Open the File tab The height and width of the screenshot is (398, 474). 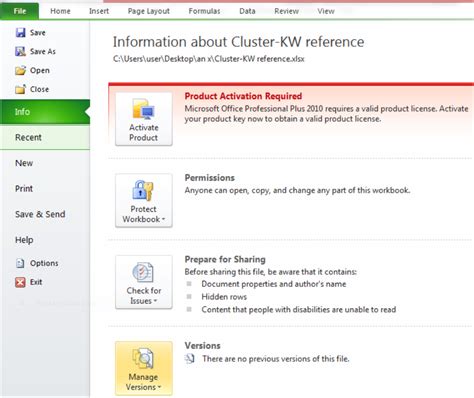19,11
